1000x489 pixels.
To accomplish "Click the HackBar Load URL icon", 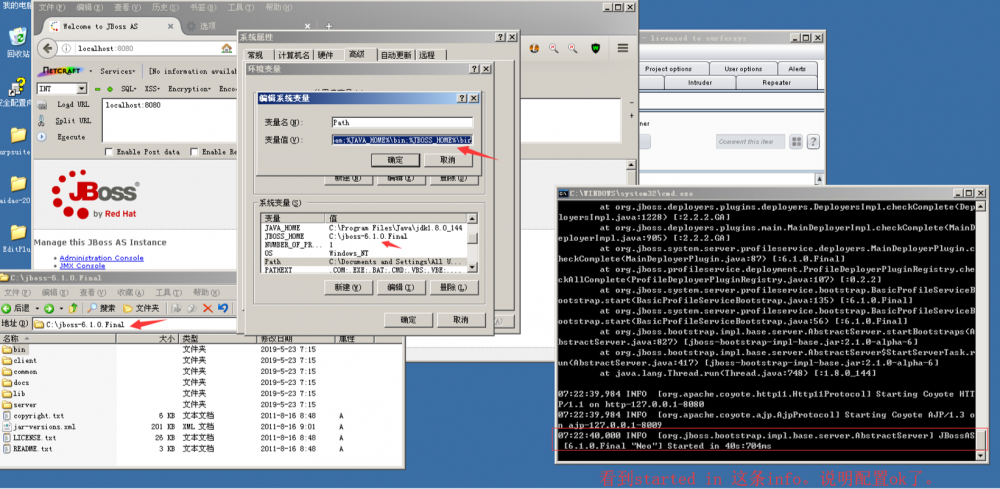I will pos(43,105).
